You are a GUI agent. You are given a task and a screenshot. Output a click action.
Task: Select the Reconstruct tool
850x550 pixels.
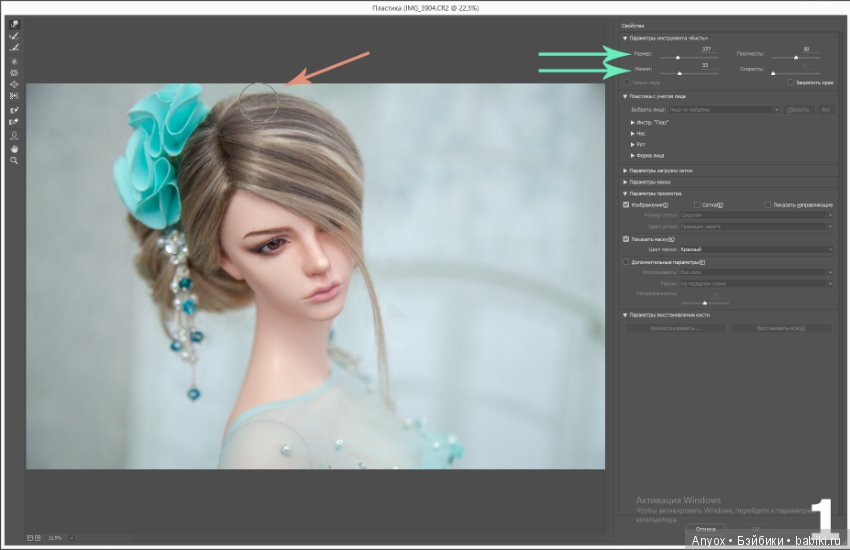click(14, 36)
